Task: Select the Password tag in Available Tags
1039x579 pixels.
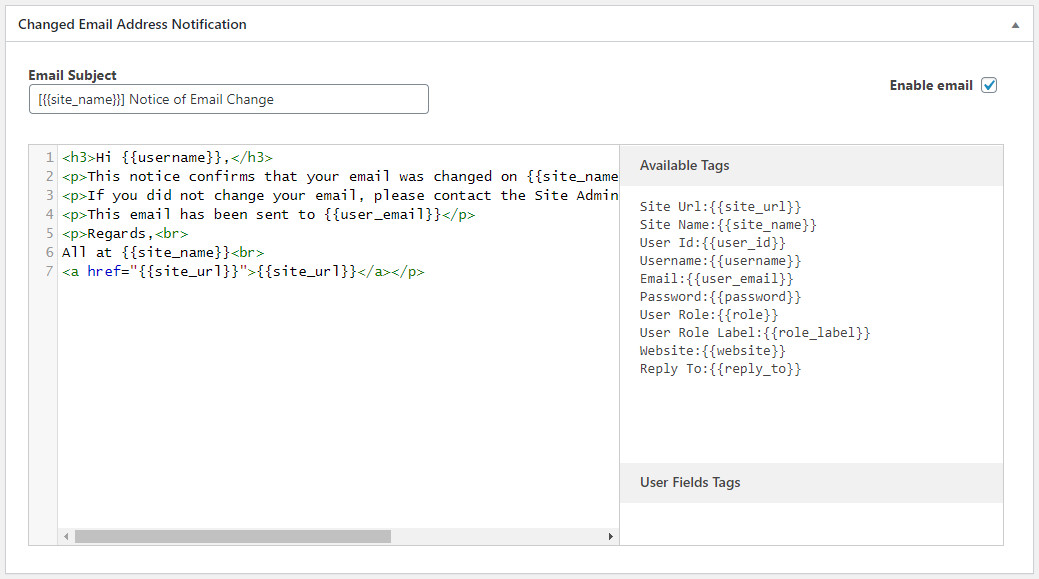Action: point(720,297)
